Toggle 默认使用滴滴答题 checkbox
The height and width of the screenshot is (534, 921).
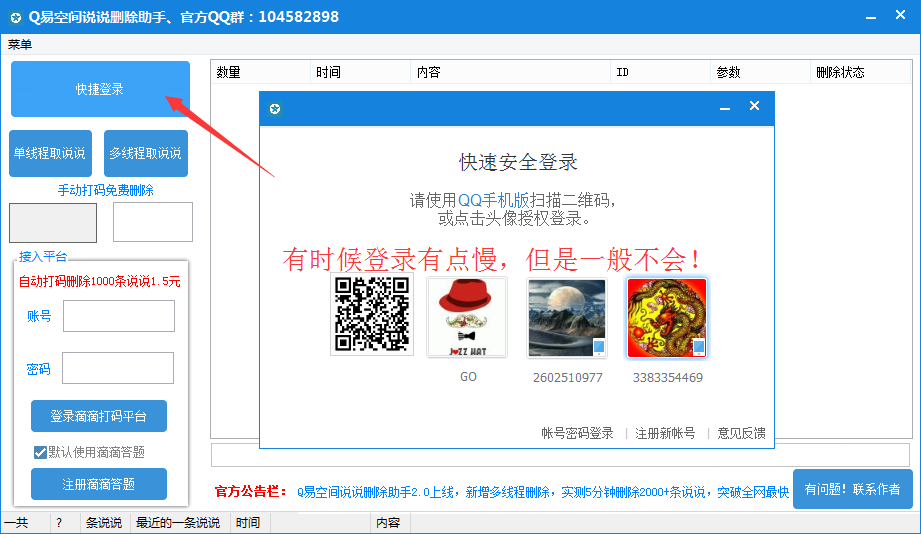coord(40,452)
